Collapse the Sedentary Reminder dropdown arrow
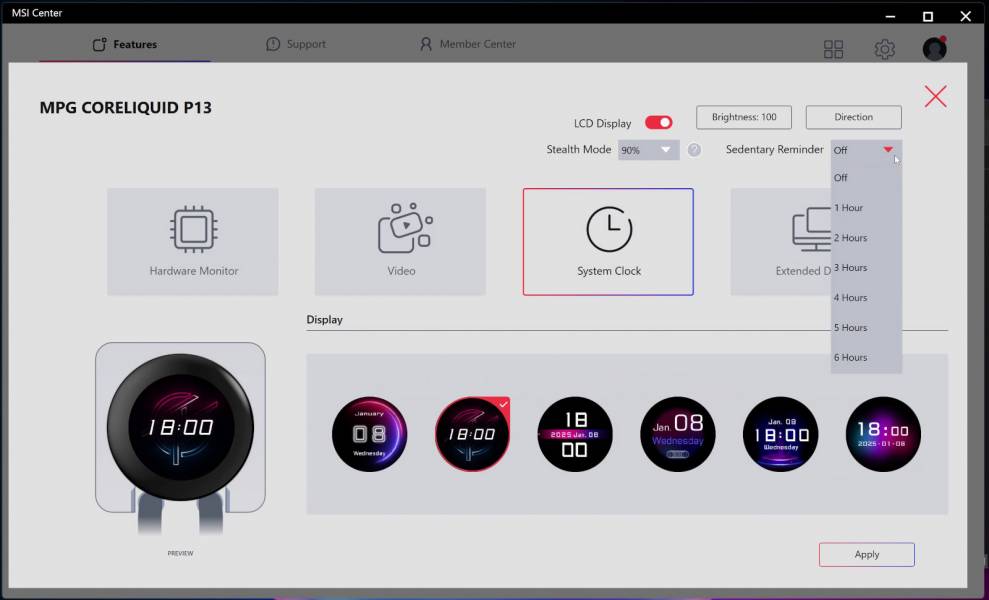Image resolution: width=989 pixels, height=600 pixels. (888, 150)
